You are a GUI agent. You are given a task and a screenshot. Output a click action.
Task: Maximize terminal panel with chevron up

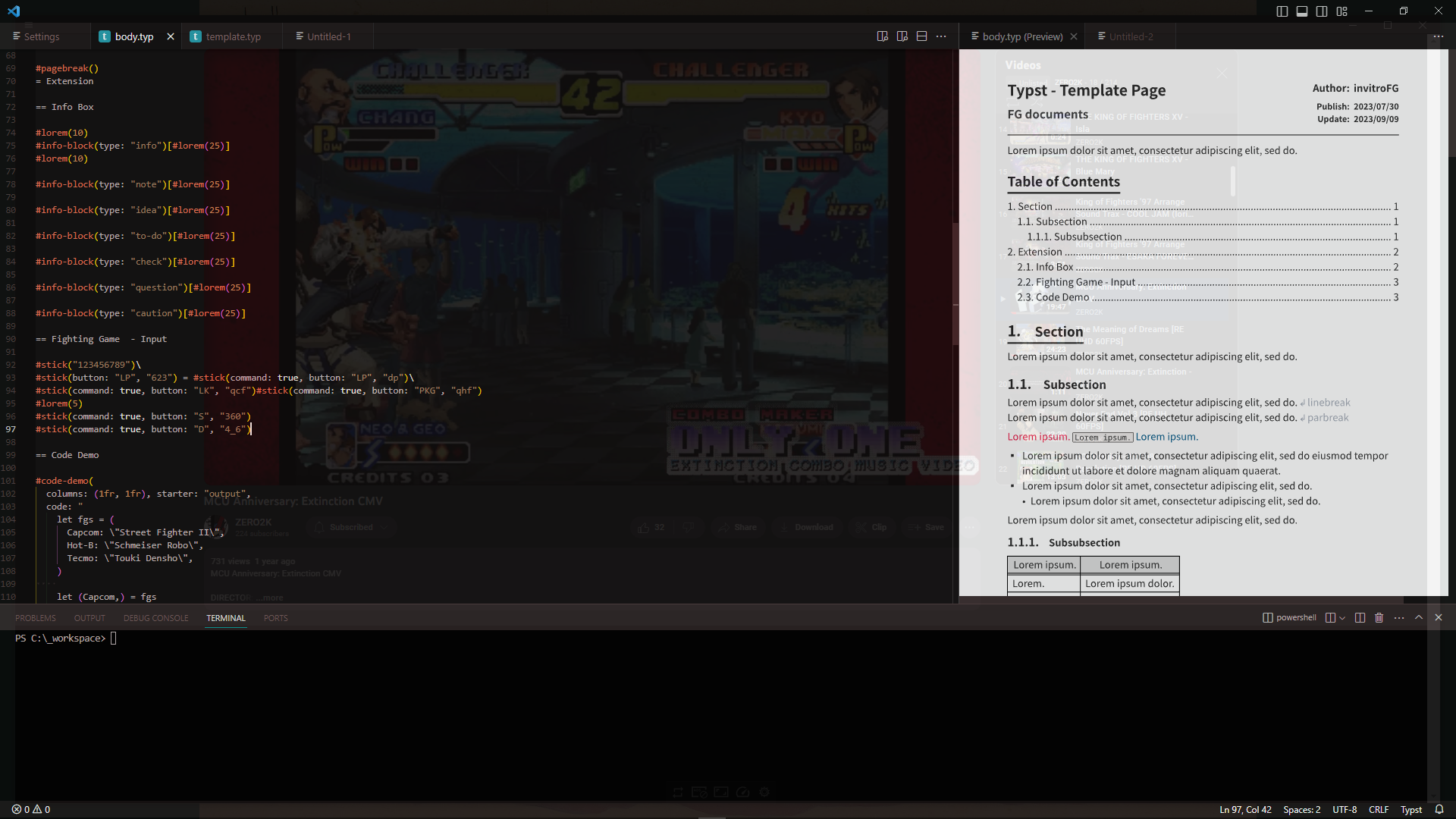tap(1419, 618)
